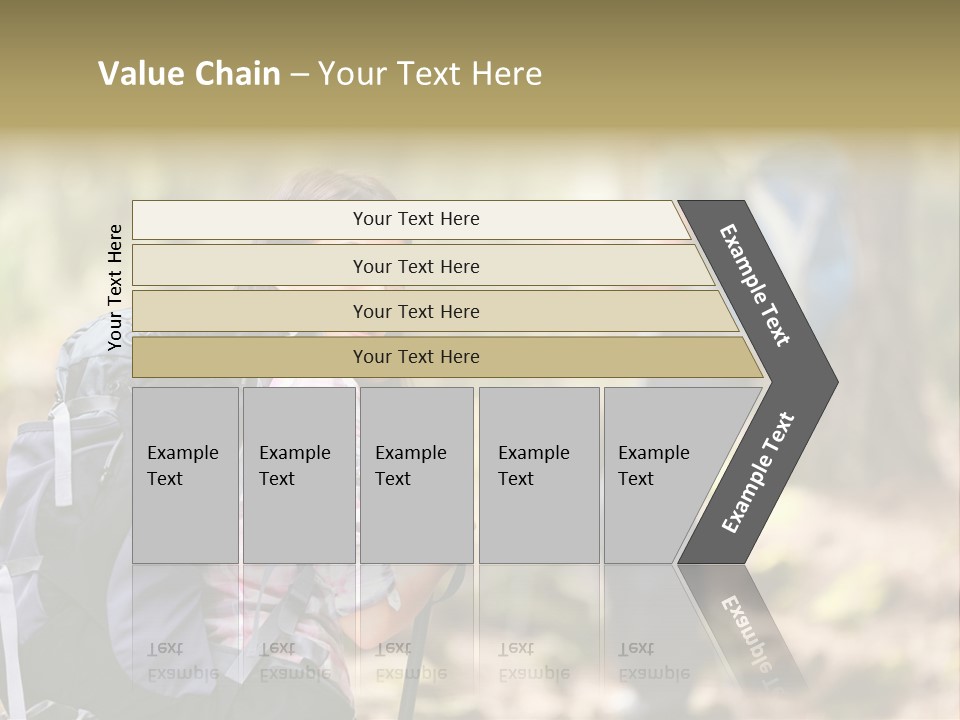This screenshot has height=720, width=960.
Task: Click the mirrored text under the fourth box
Action: click(534, 660)
